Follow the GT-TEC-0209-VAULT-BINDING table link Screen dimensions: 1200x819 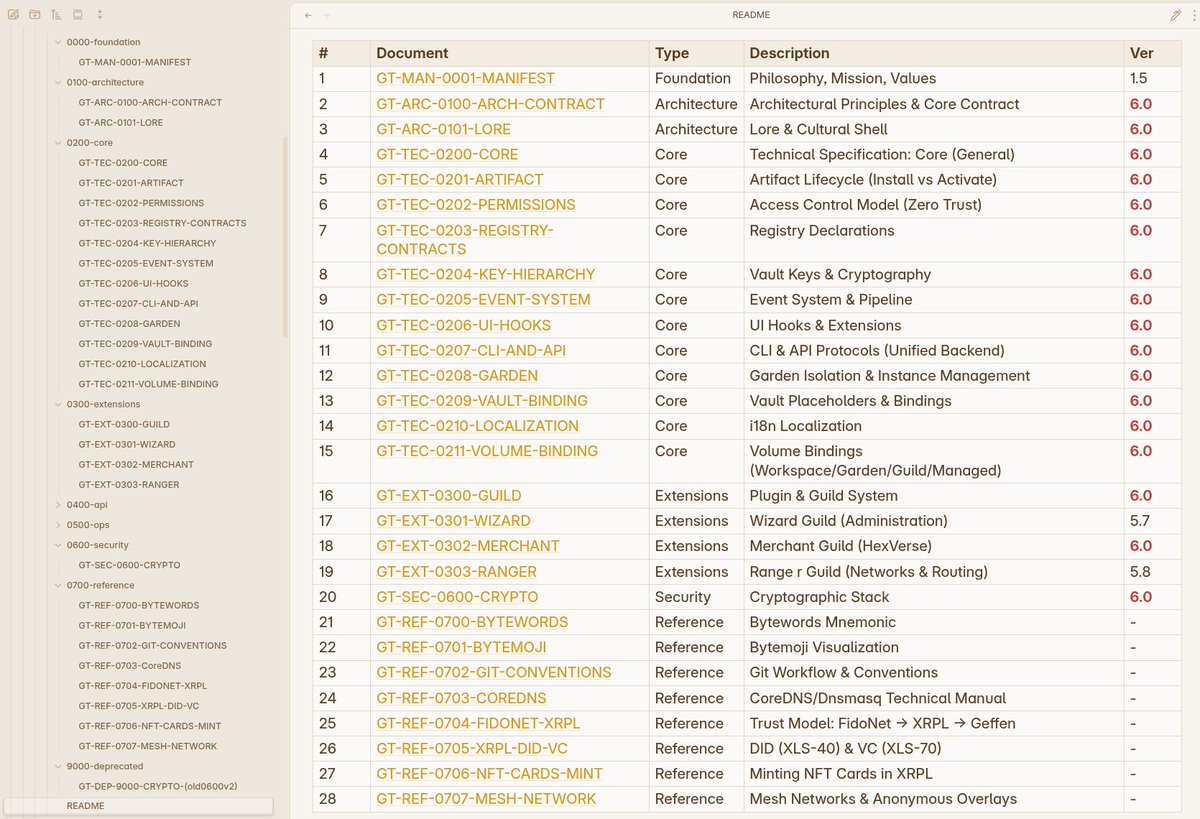(x=482, y=401)
